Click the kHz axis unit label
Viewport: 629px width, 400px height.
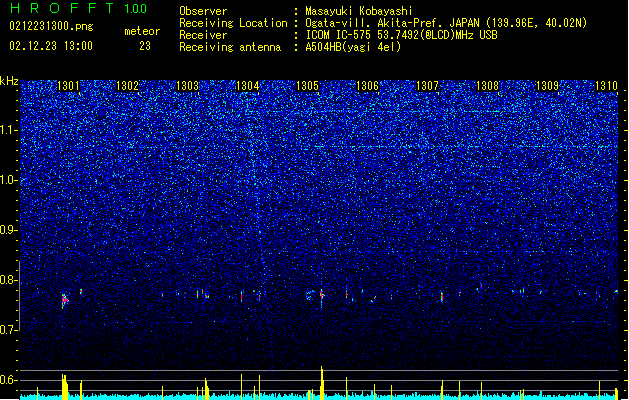[9, 81]
